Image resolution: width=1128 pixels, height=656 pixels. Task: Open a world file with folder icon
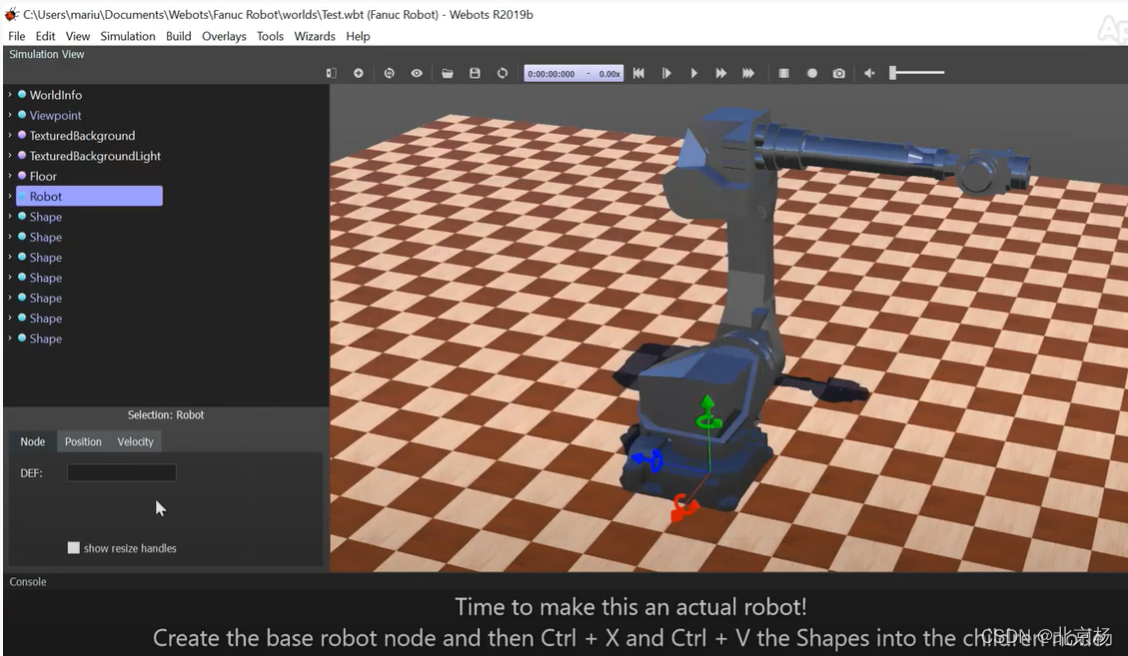click(x=447, y=73)
